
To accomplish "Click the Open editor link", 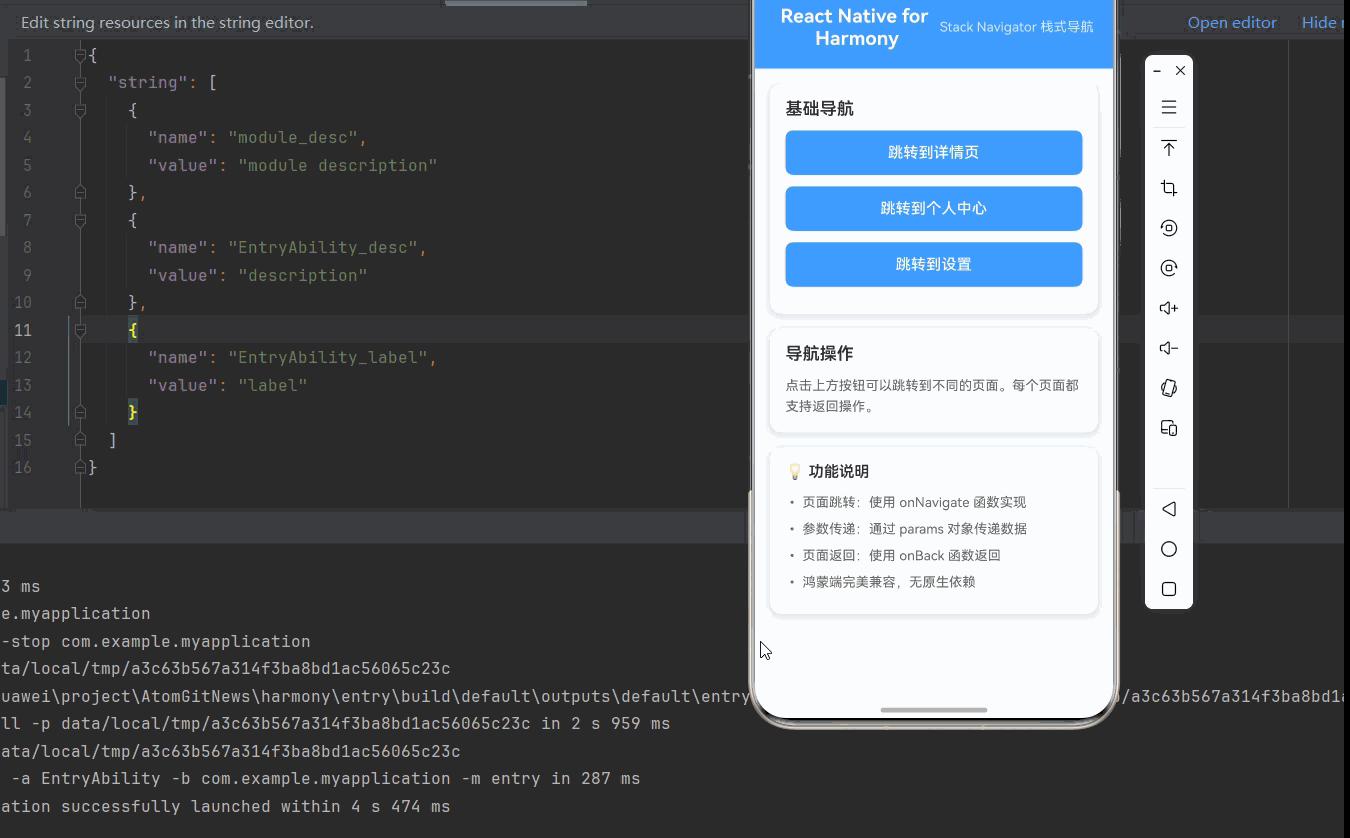I will click(x=1232, y=22).
